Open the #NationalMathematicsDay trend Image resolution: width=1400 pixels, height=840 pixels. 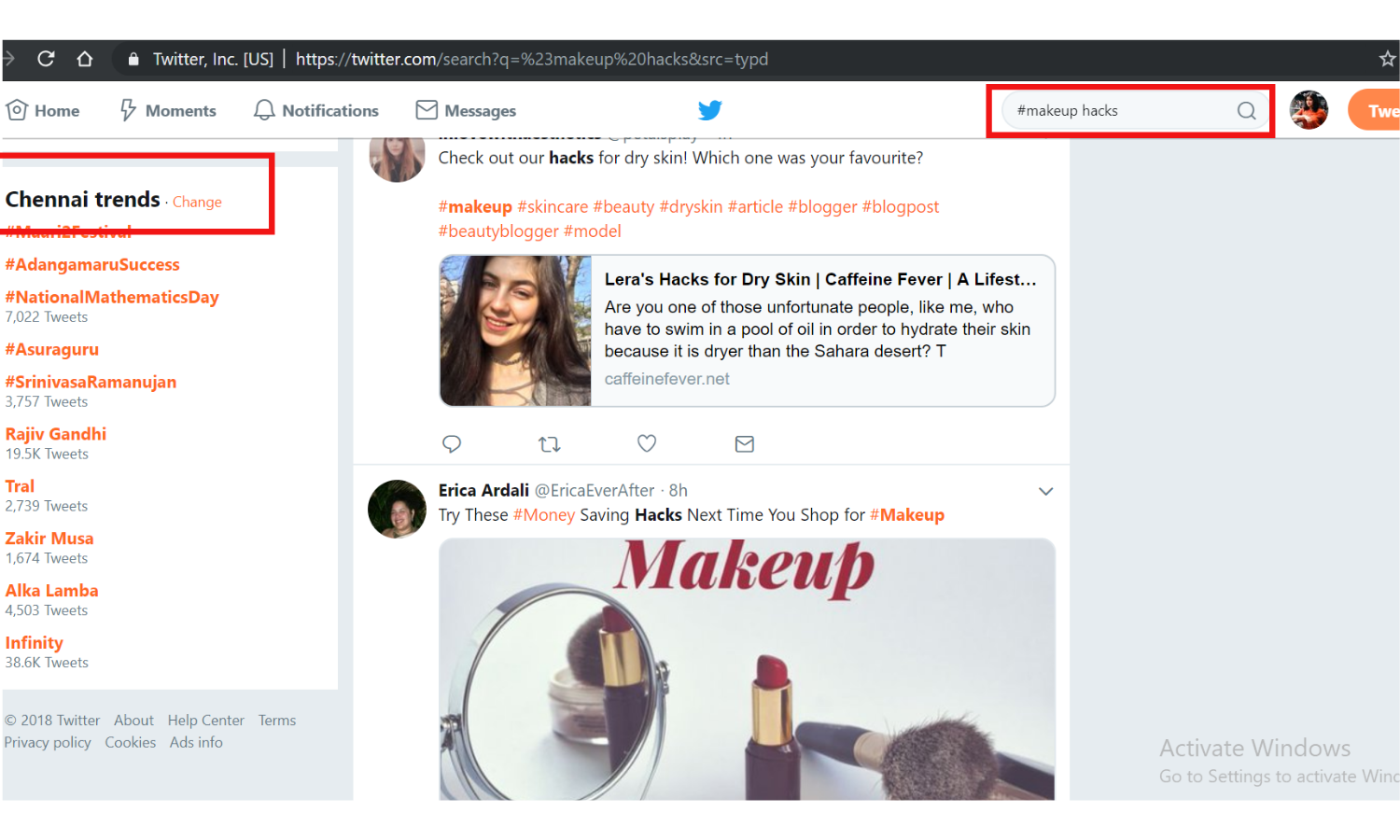pyautogui.click(x=112, y=297)
